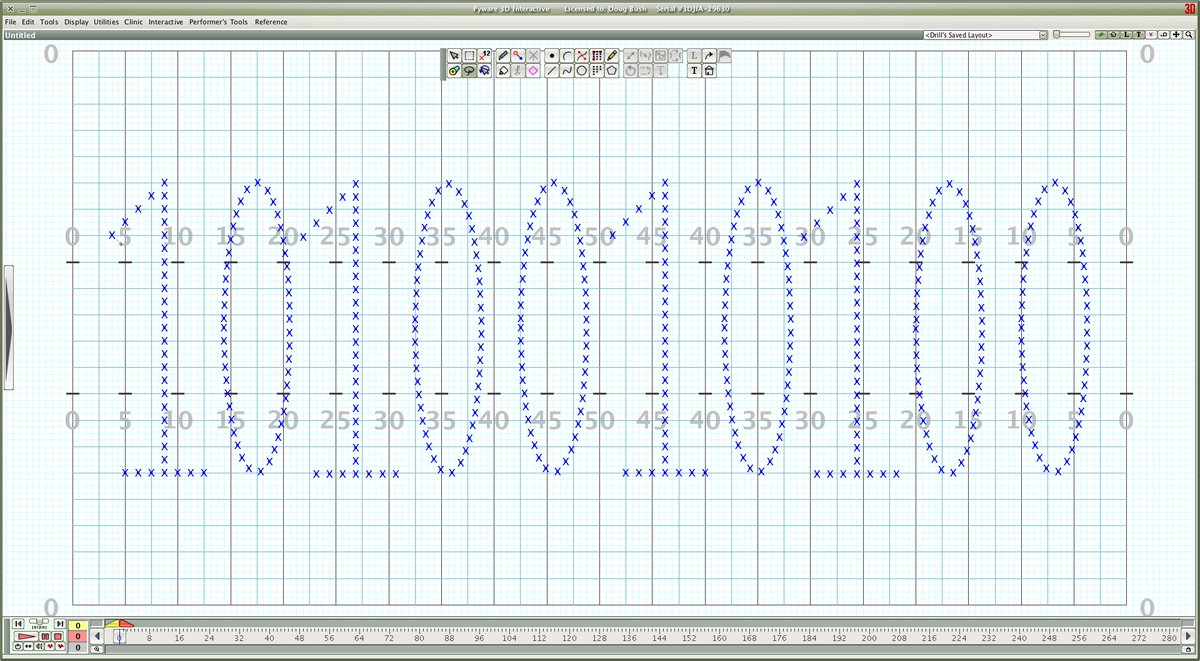
Task: Adjust the zoom slider near layout dropdown
Action: (1072, 35)
